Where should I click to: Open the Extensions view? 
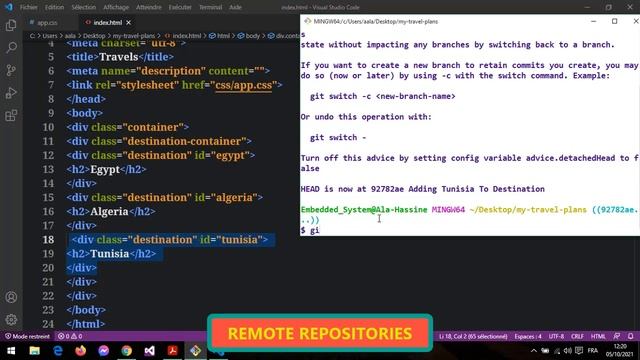pos(11,116)
